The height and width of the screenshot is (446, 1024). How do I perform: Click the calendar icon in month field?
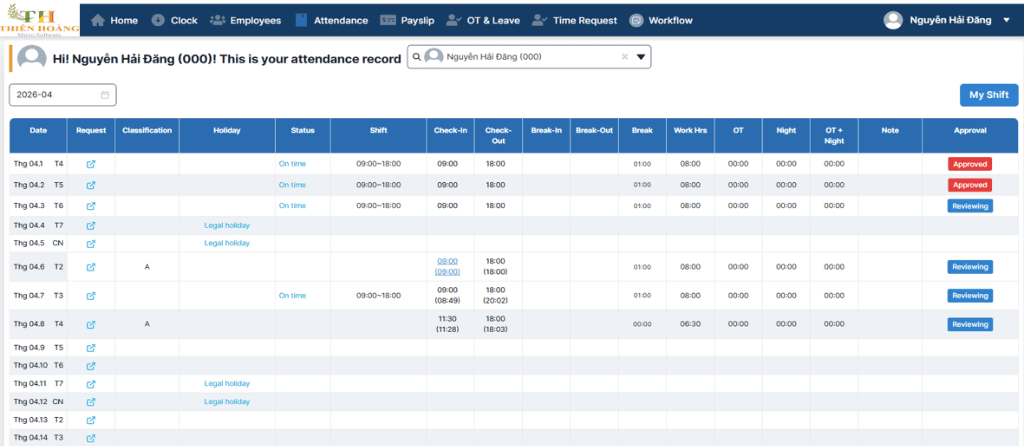pyautogui.click(x=104, y=95)
